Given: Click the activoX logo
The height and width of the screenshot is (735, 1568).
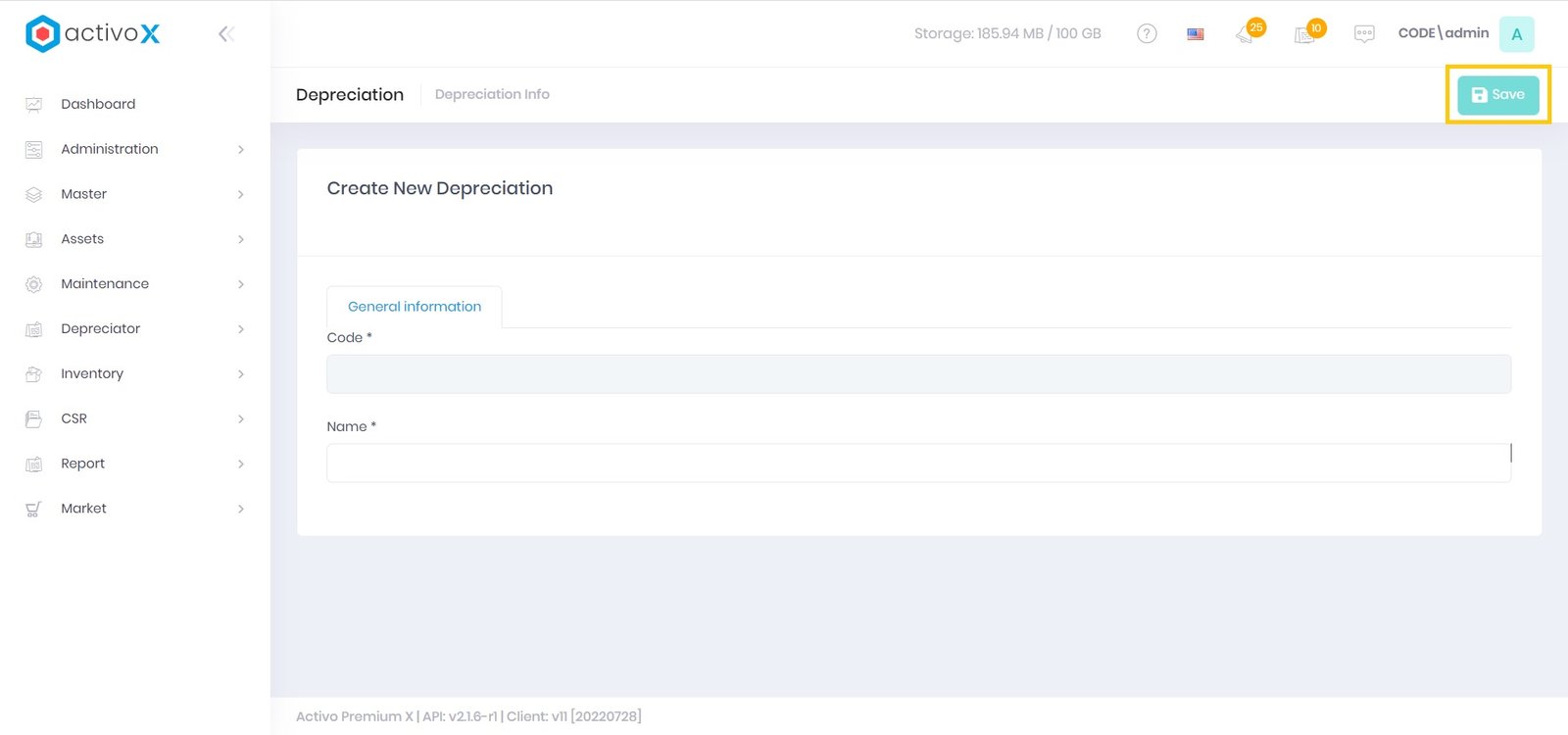Looking at the screenshot, I should (x=92, y=33).
